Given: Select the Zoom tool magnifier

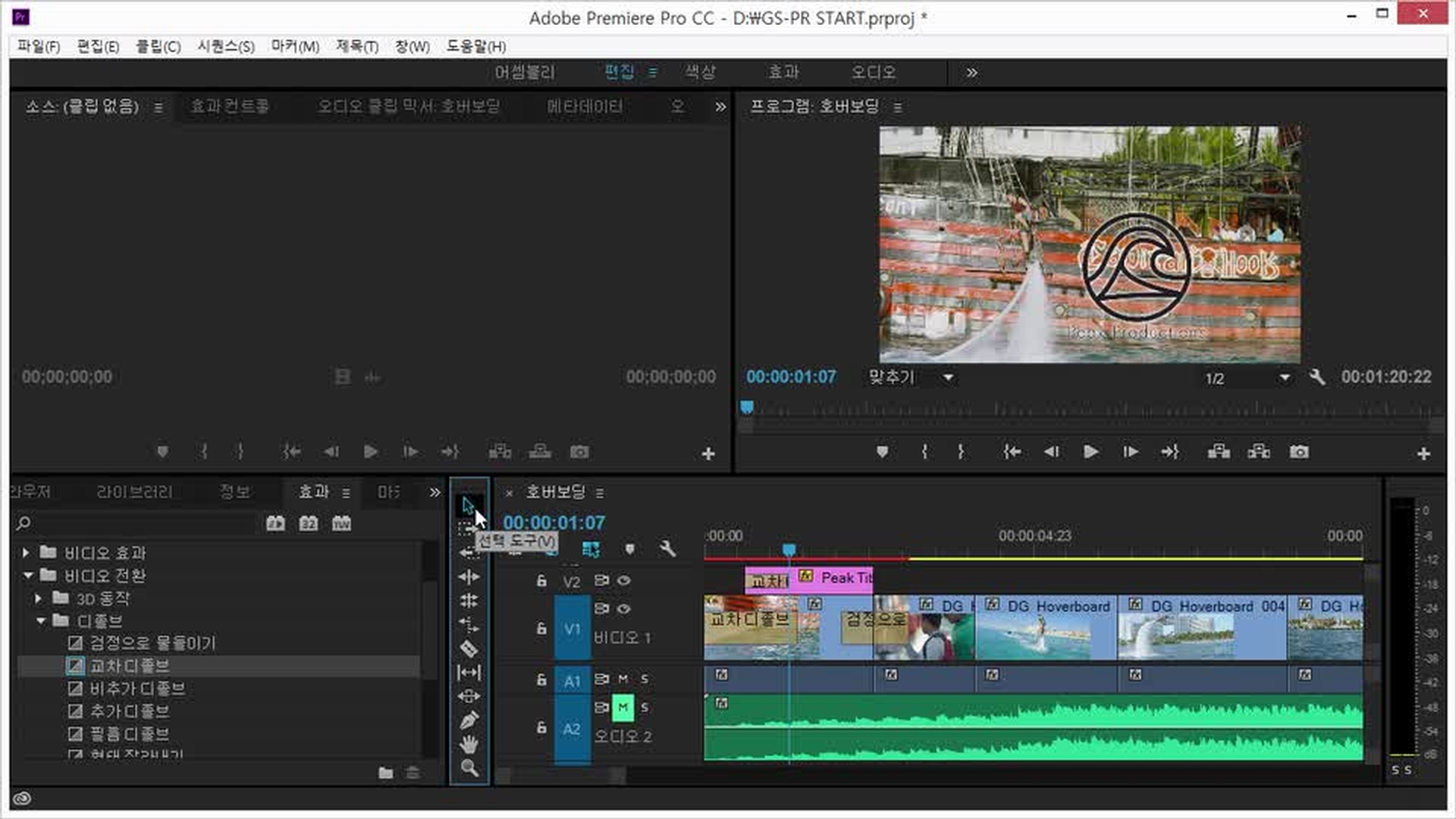Looking at the screenshot, I should pos(469,768).
